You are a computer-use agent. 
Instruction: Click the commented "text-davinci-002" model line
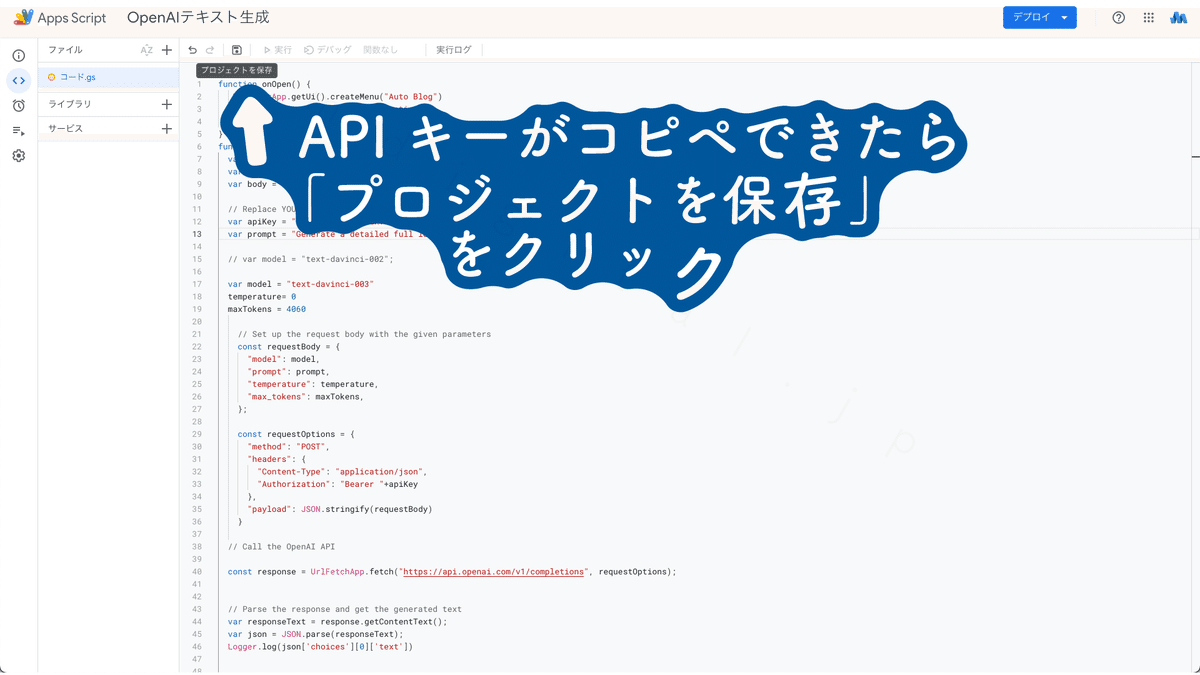[x=310, y=259]
